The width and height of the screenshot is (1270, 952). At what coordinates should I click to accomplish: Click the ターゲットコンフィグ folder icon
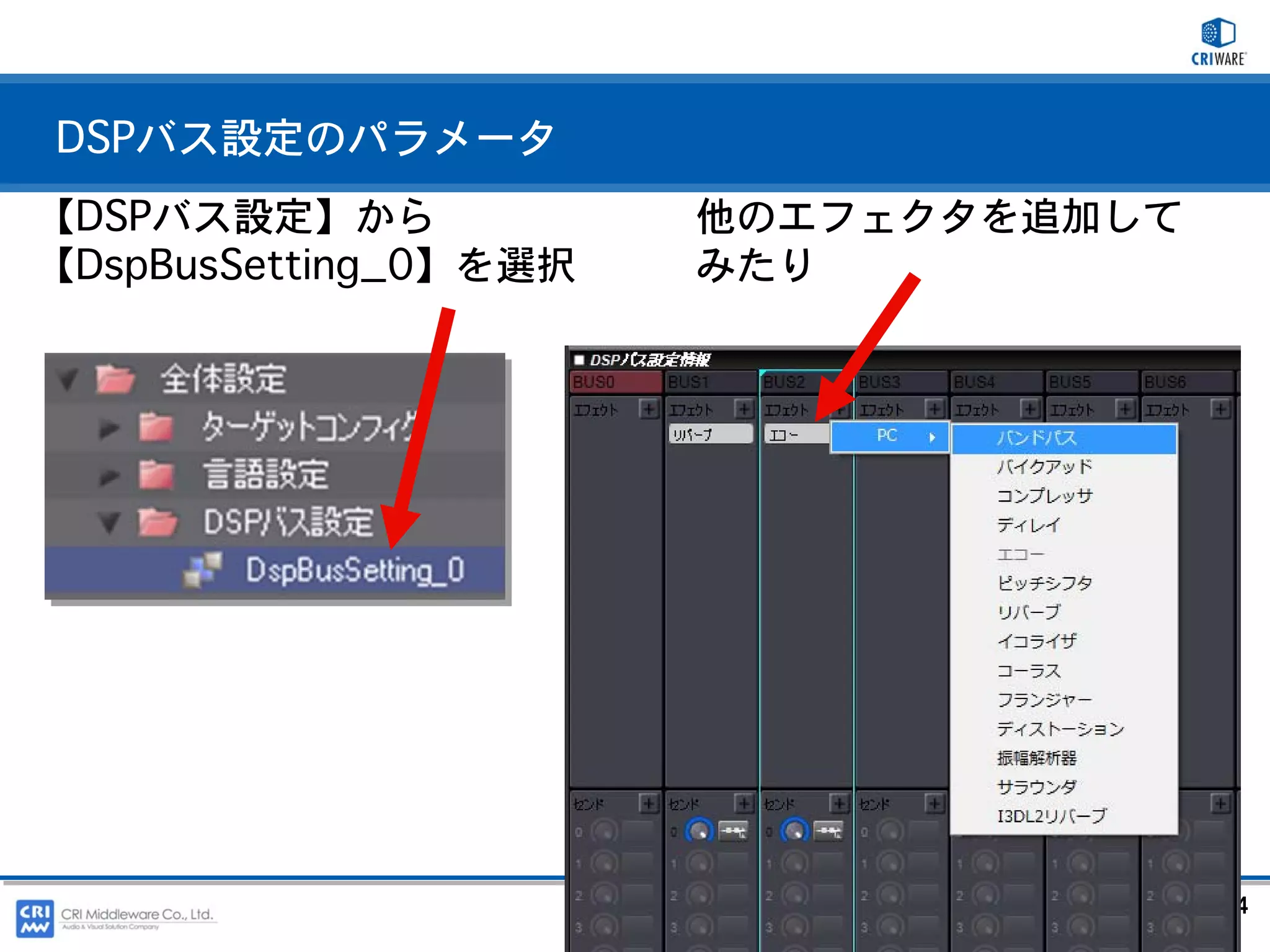[156, 427]
